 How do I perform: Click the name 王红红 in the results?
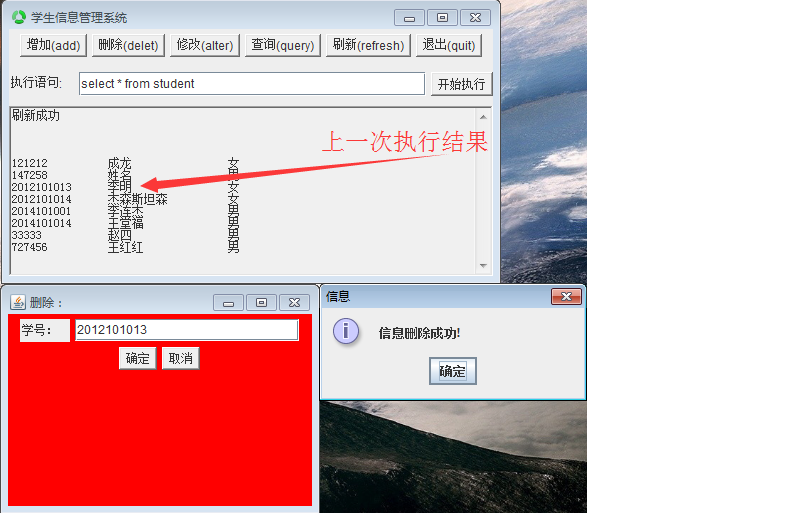point(125,248)
